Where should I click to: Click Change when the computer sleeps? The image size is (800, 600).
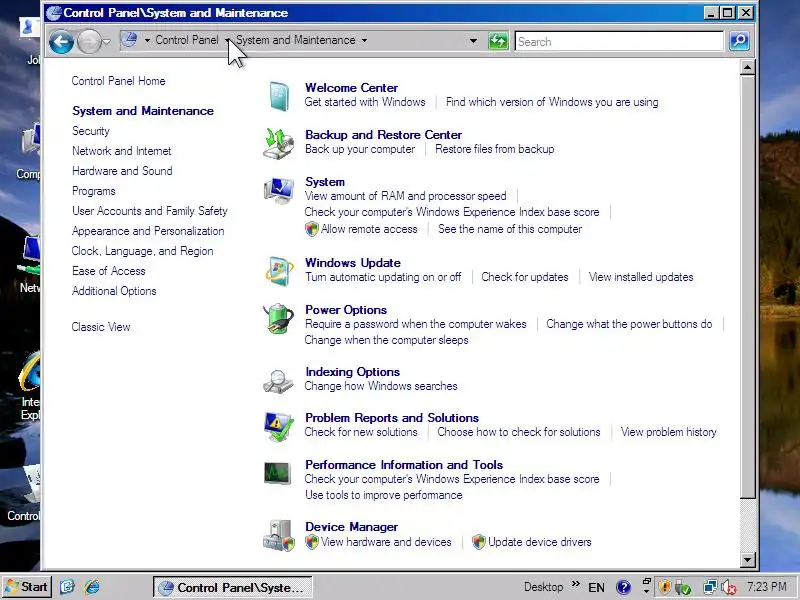[x=386, y=340]
